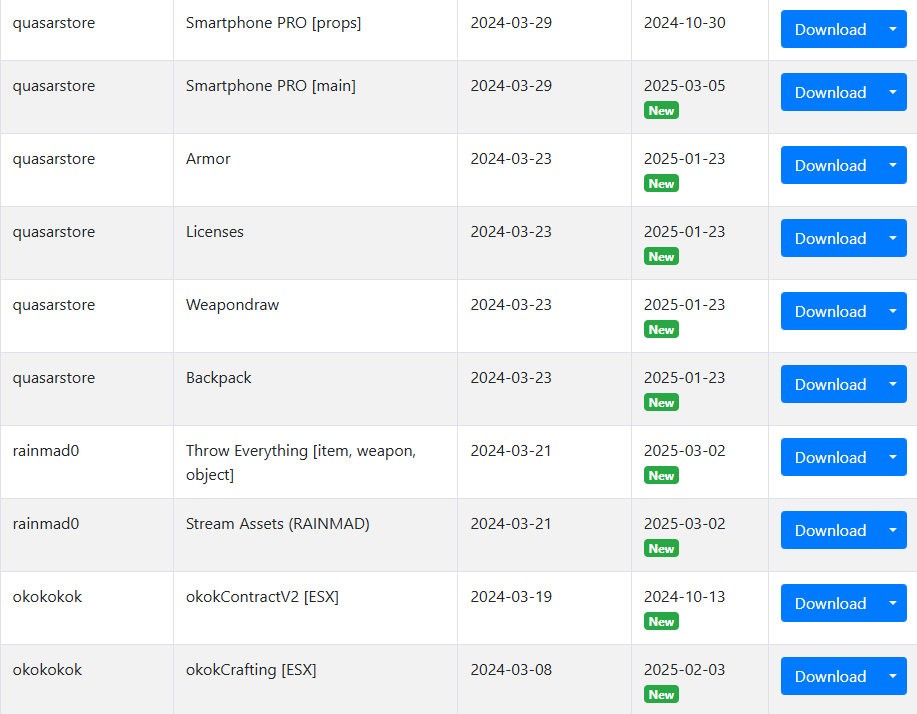This screenshot has height=714, width=917.
Task: Open dropdown caret for Weapondraw
Action: coord(893,312)
